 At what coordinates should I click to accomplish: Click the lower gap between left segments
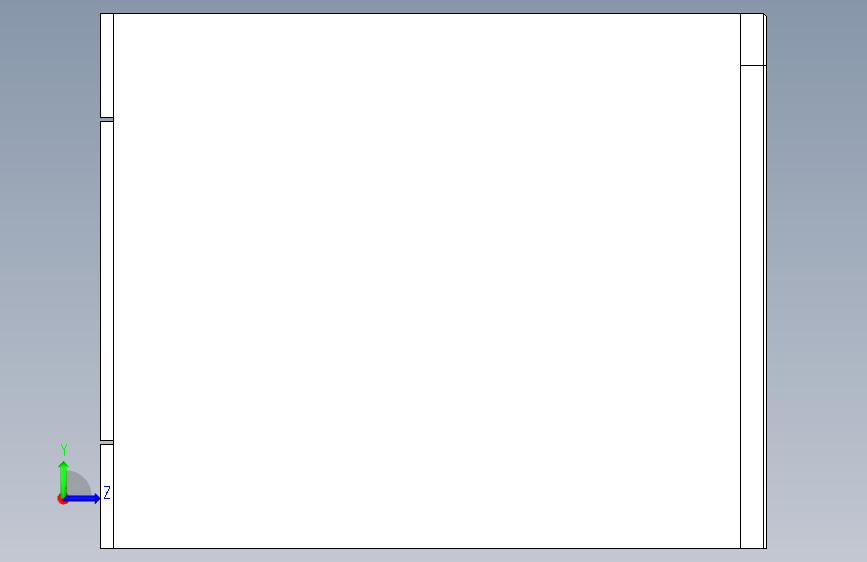(x=107, y=443)
